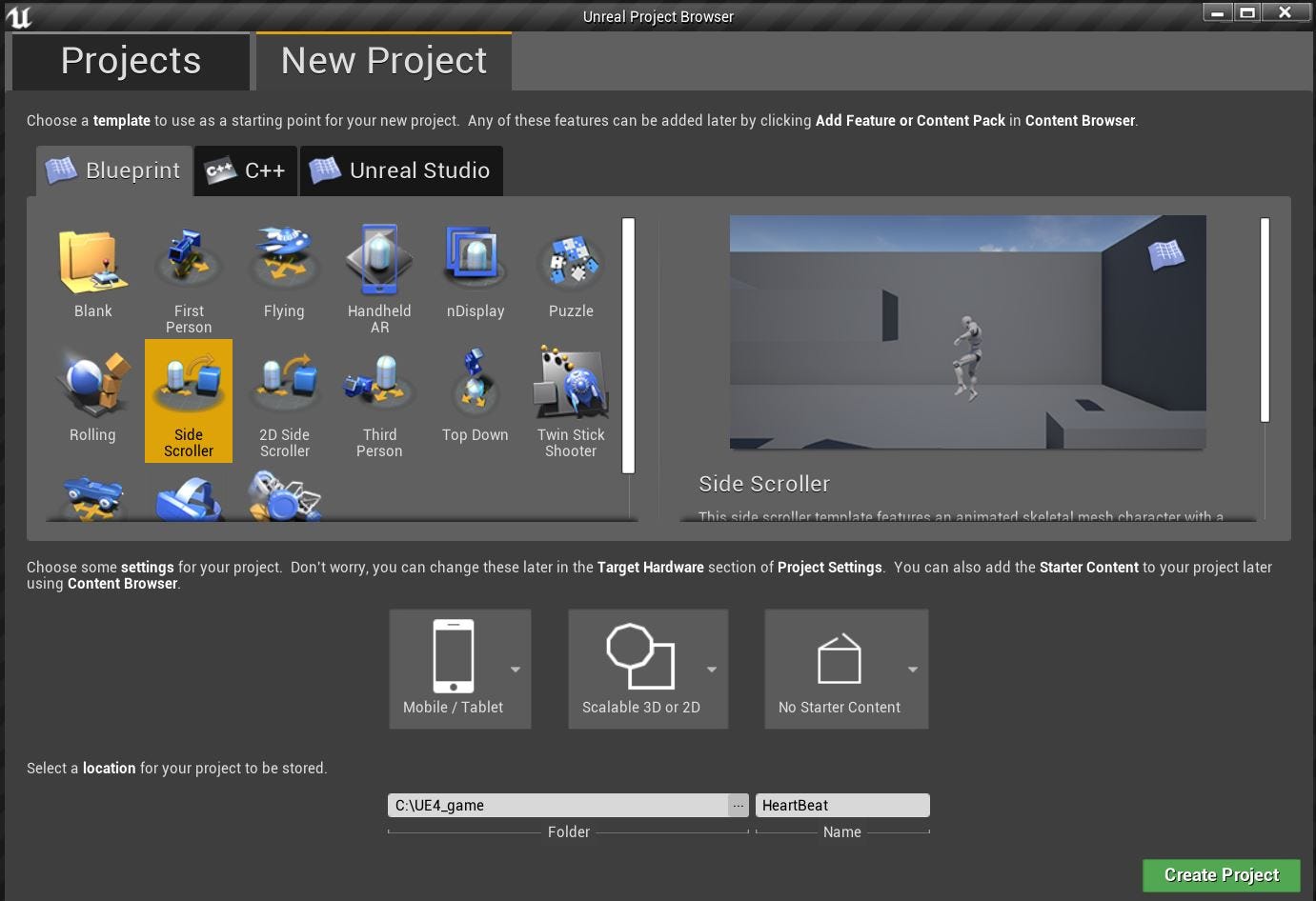Click the Create Project button
1316x901 pixels.
1221,874
